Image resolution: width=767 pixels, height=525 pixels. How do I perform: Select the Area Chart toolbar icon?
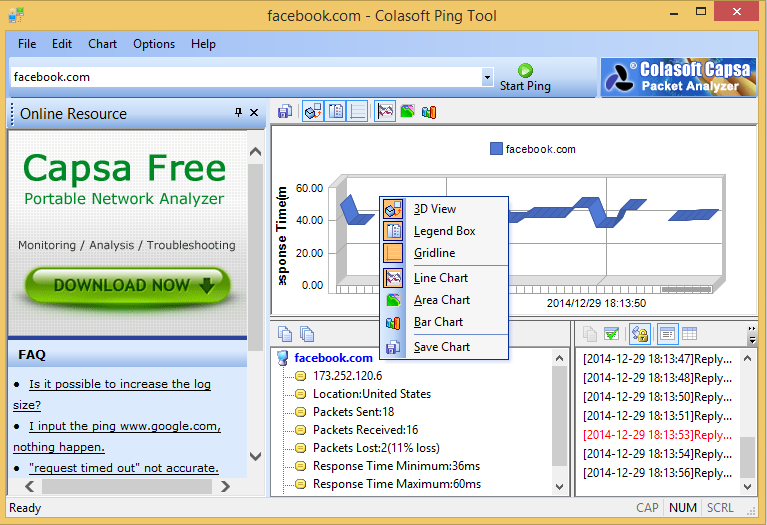[407, 112]
